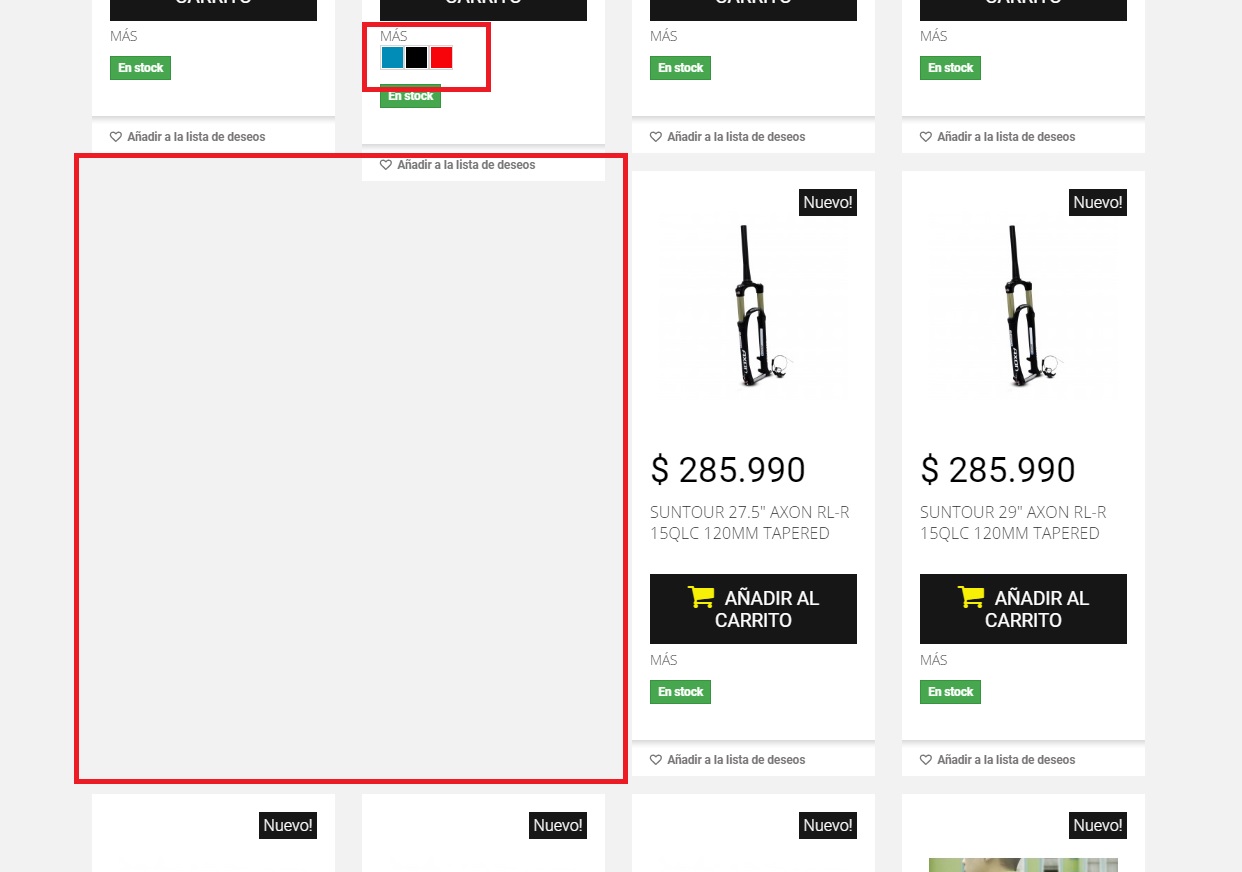Viewport: 1242px width, 872px height.
Task: Add SUNTOUR 29" fork to wishlist
Action: point(997,760)
